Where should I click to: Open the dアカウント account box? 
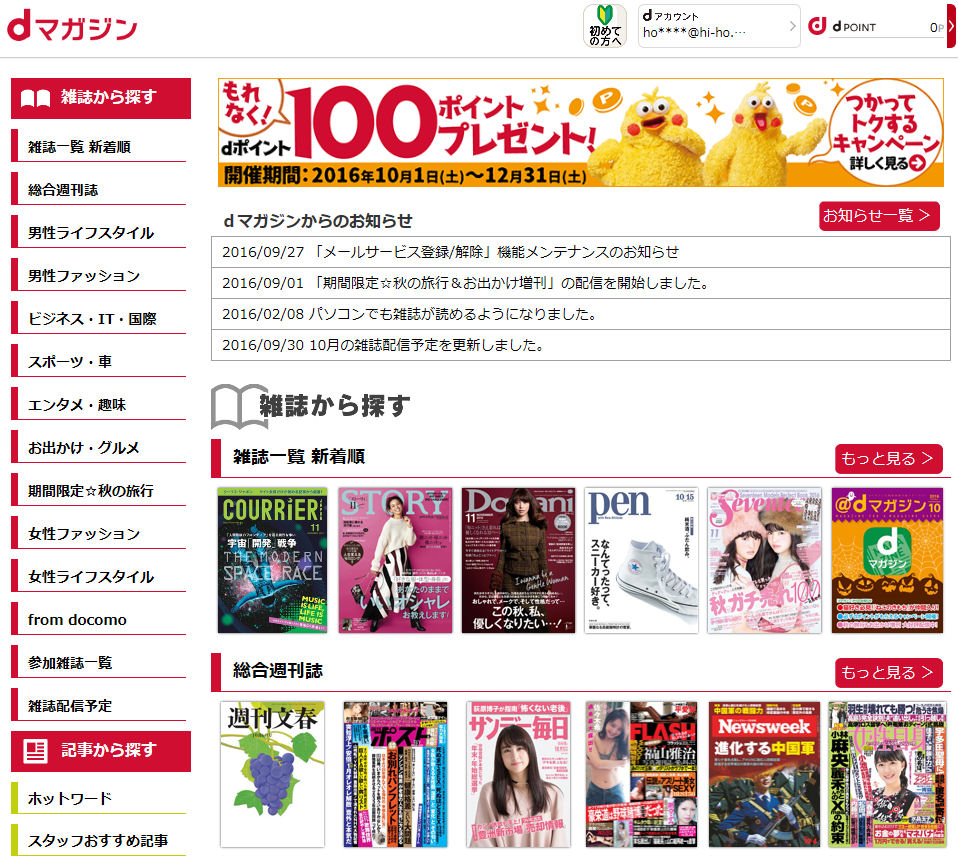click(x=719, y=26)
